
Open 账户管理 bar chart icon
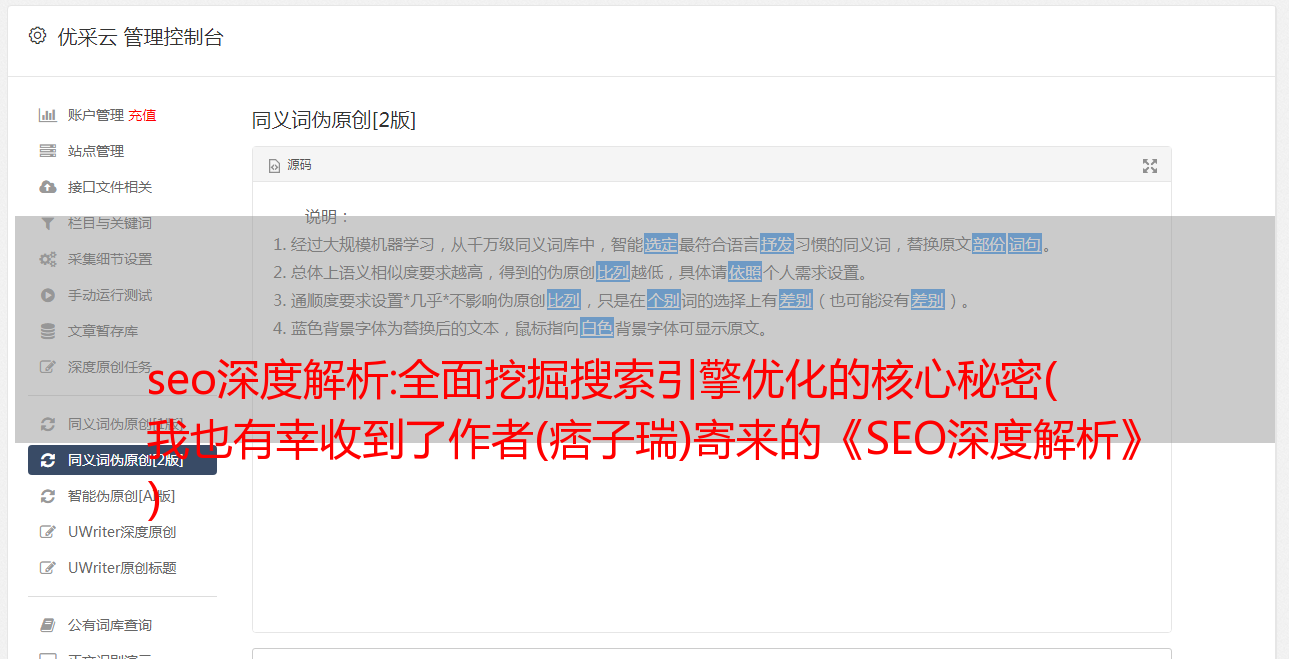pyautogui.click(x=47, y=115)
